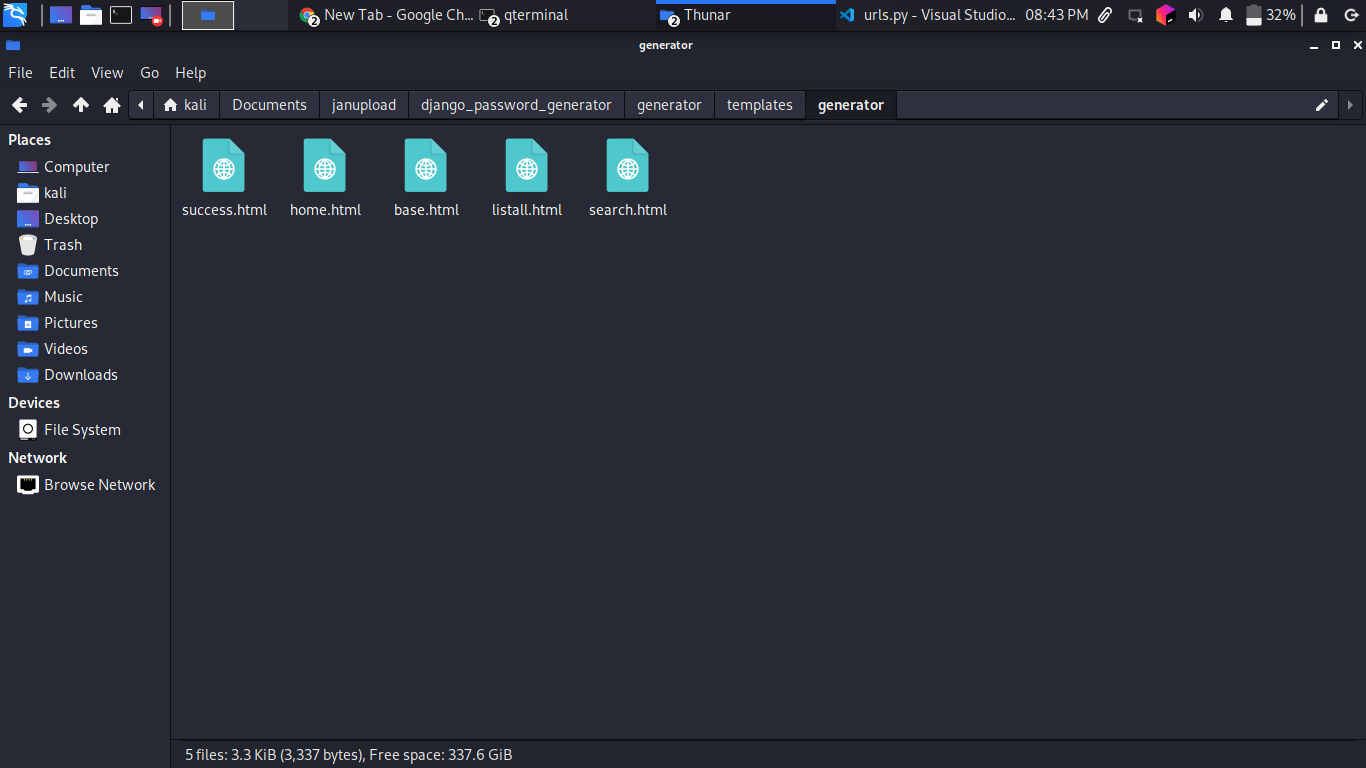The image size is (1366, 768).
Task: Switch to the Visual Studio Code window
Action: click(x=926, y=15)
